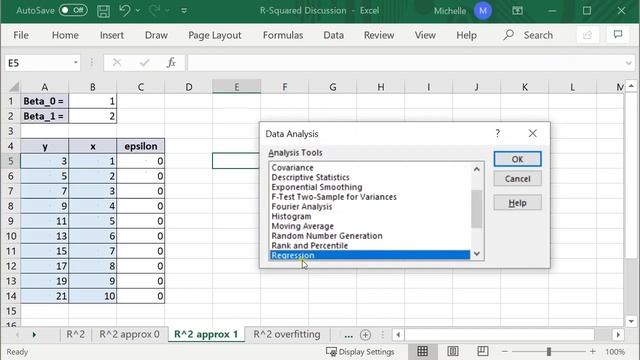Open the Formulas ribbon tab
This screenshot has width=640, height=360.
pos(283,35)
